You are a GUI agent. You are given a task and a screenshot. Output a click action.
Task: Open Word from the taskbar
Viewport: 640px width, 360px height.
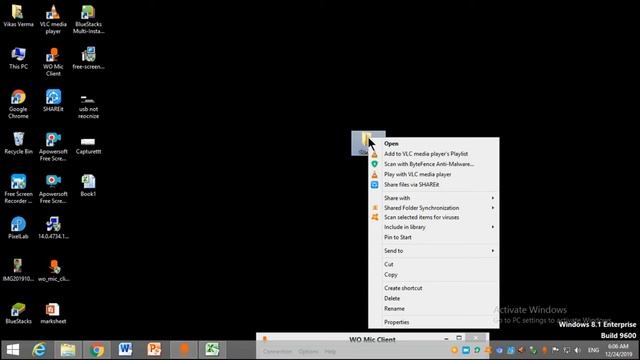click(x=125, y=350)
